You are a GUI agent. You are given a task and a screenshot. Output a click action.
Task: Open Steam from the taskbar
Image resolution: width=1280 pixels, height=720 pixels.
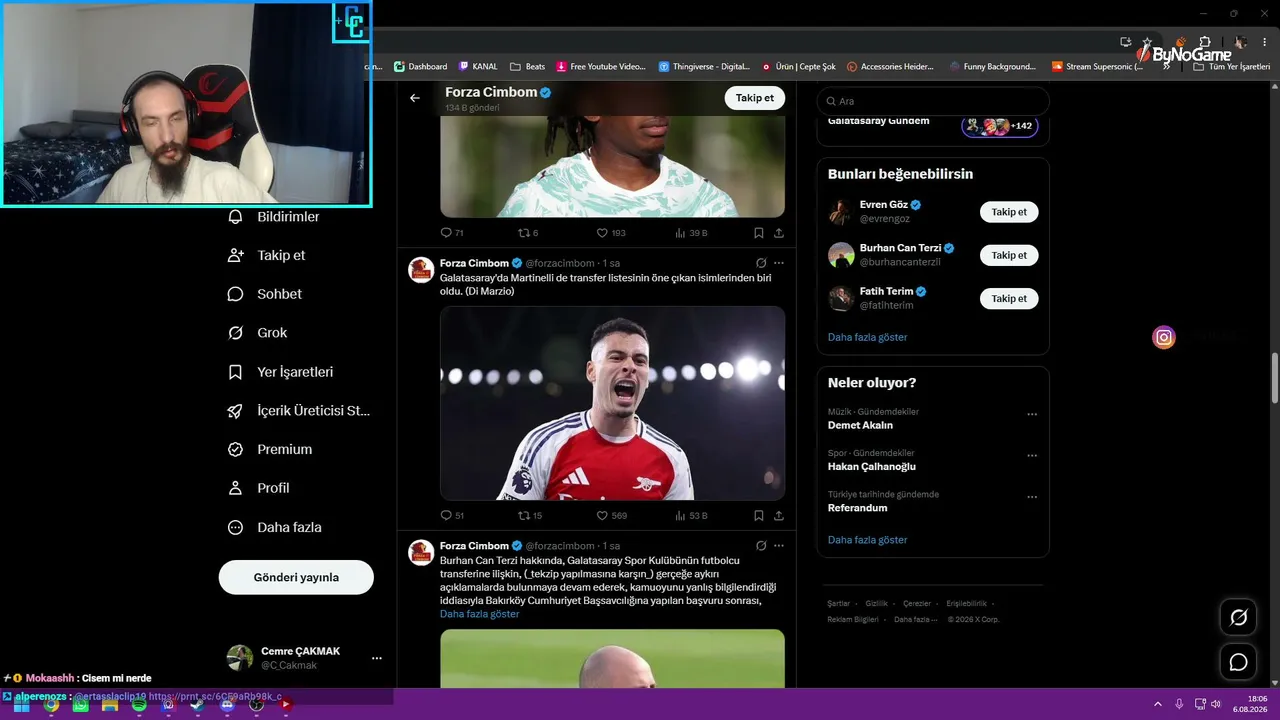click(x=198, y=705)
